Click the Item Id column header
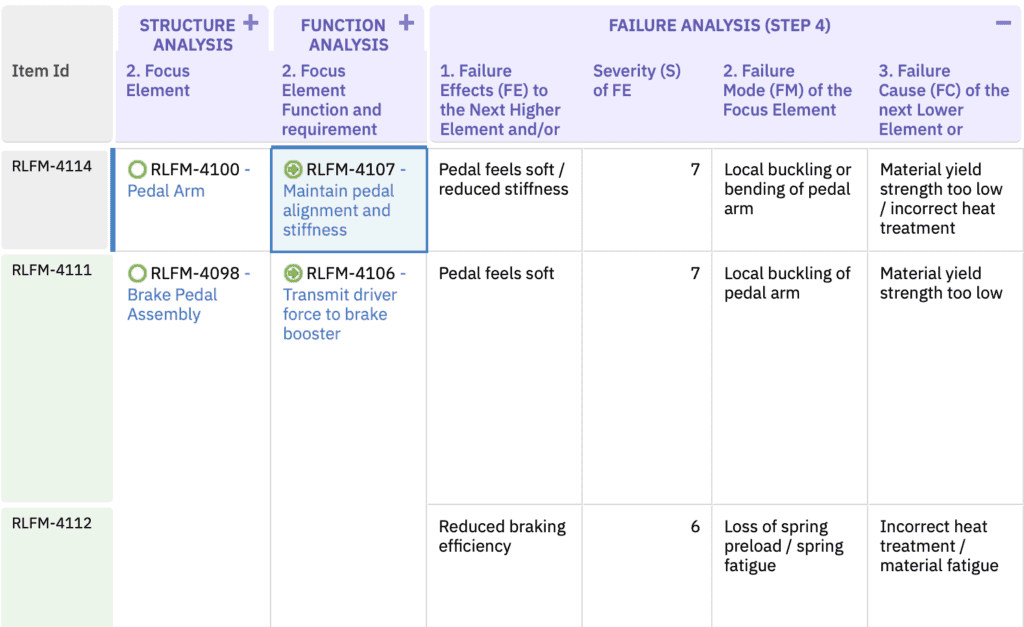1024x627 pixels. pos(40,71)
